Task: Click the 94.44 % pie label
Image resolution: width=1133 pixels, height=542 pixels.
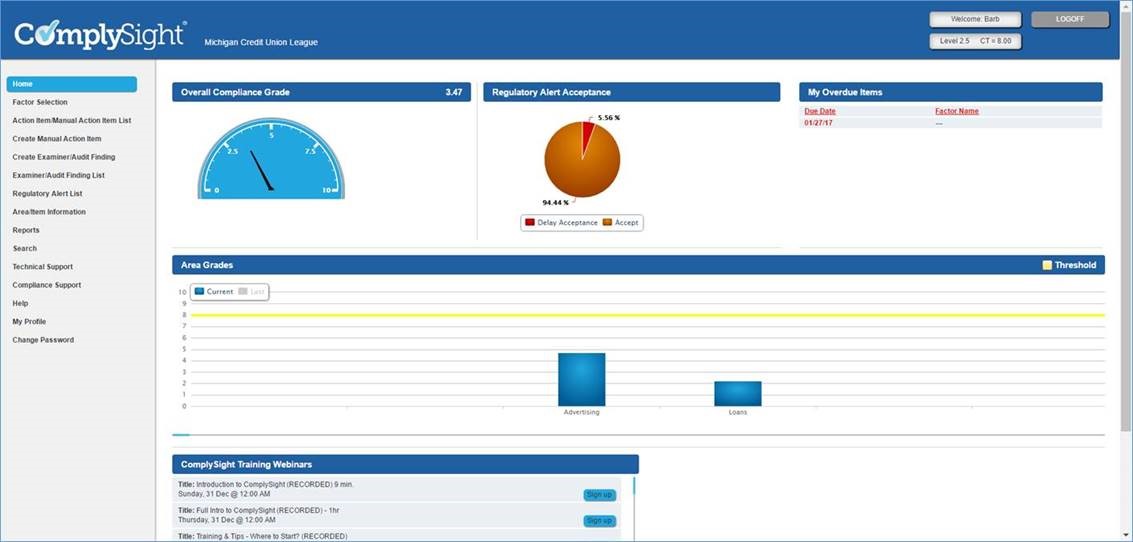Action: 556,202
